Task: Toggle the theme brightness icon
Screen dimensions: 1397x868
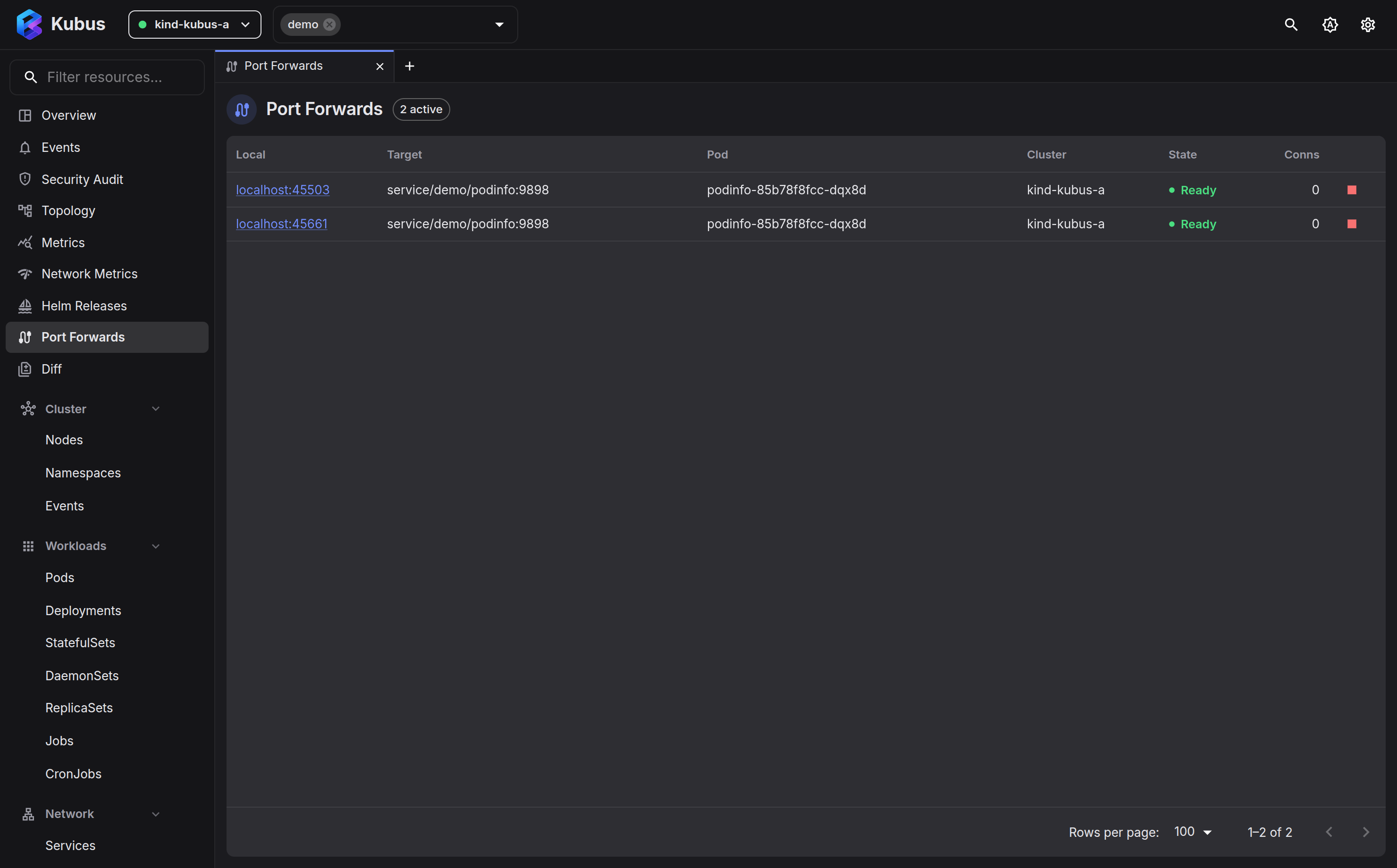Action: (1330, 25)
